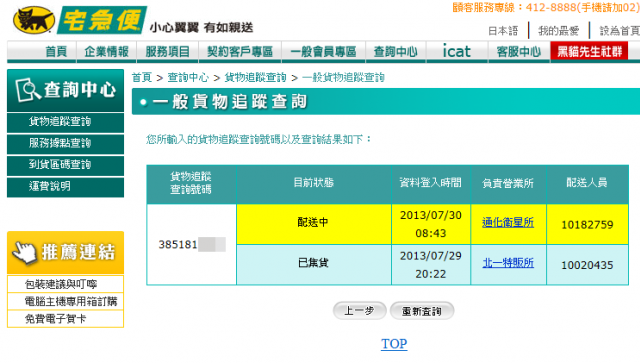Click 查詢中心 in the breadcrumb
Viewport: 640px width, 363px height.
pyautogui.click(x=188, y=78)
